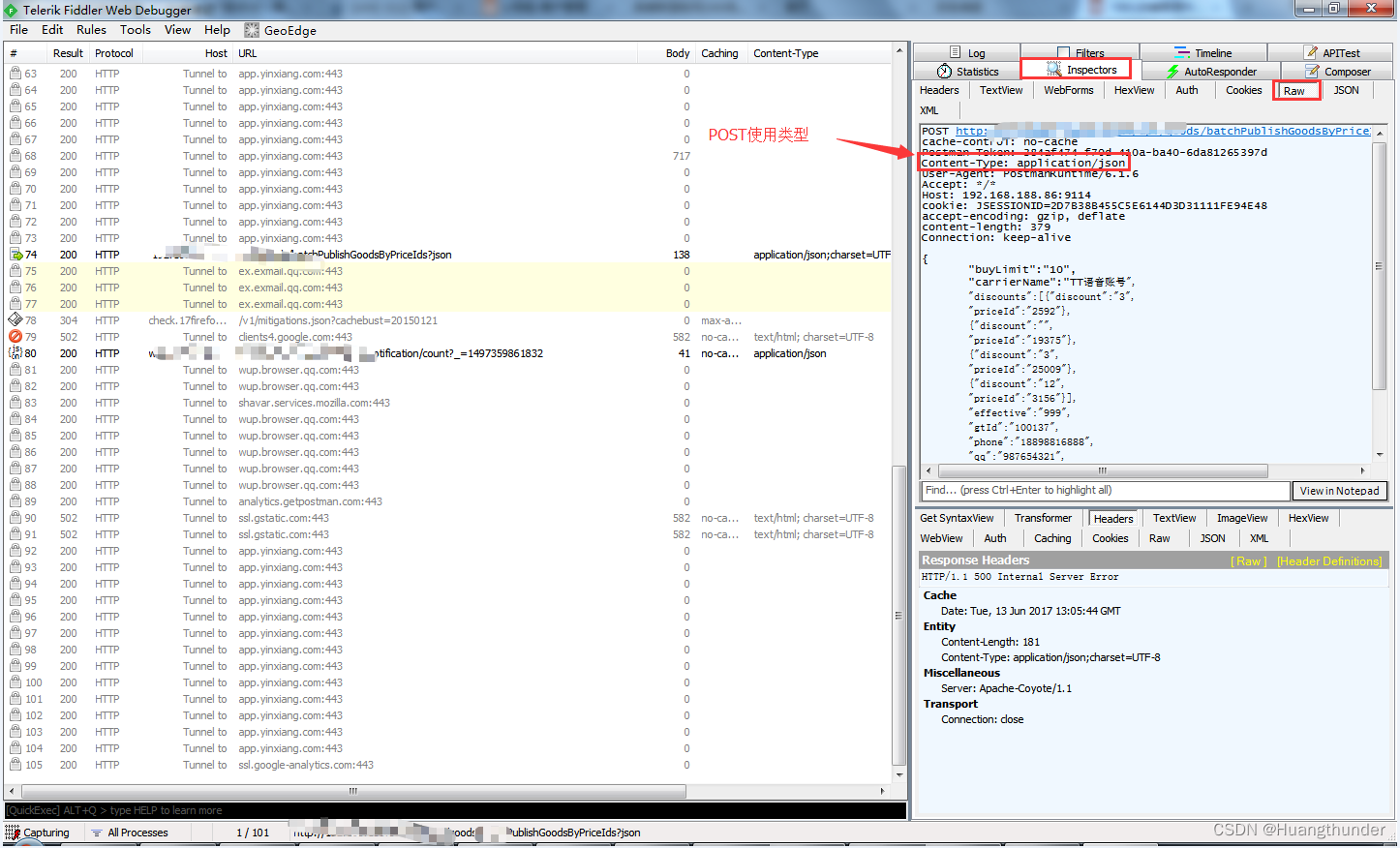Click the lock icon of session 63
Image resolution: width=1400 pixels, height=848 pixels.
point(15,74)
